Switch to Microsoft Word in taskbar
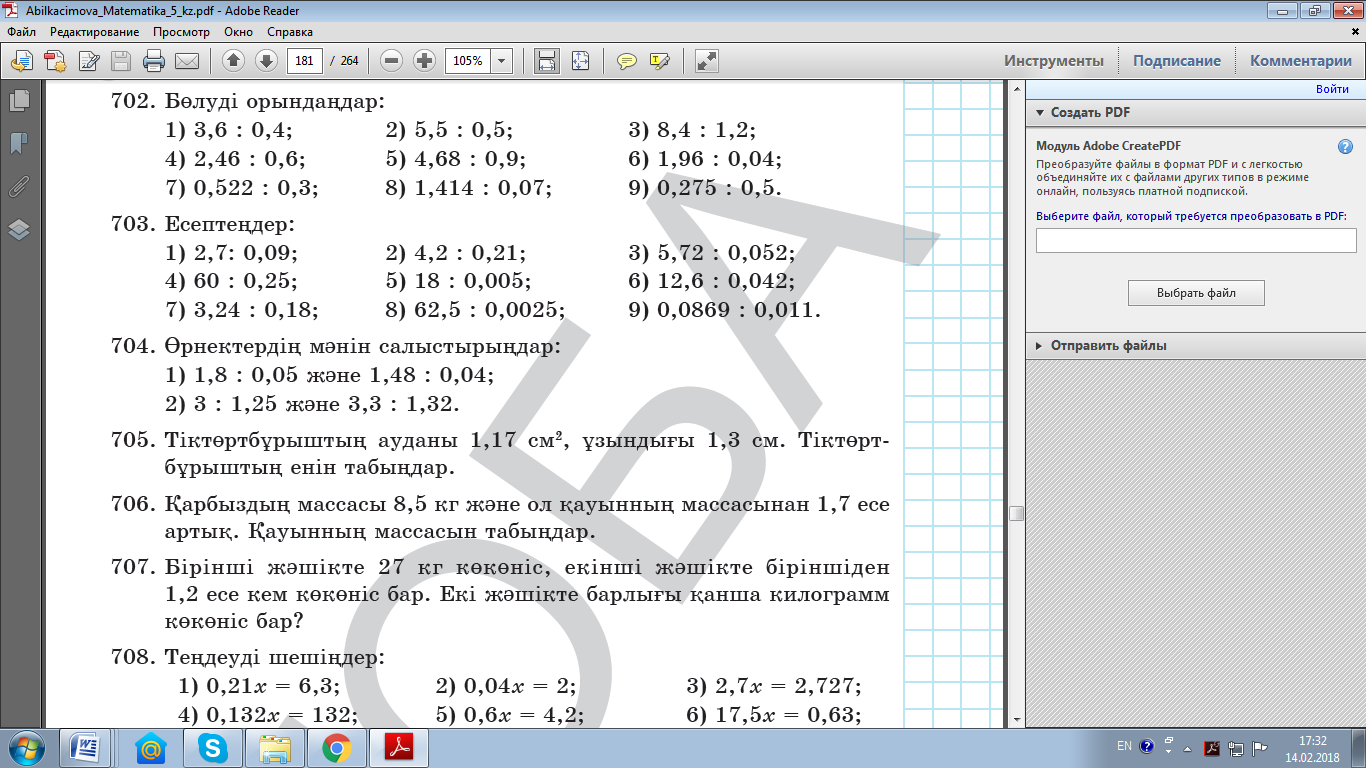Image resolution: width=1366 pixels, height=768 pixels. 86,748
